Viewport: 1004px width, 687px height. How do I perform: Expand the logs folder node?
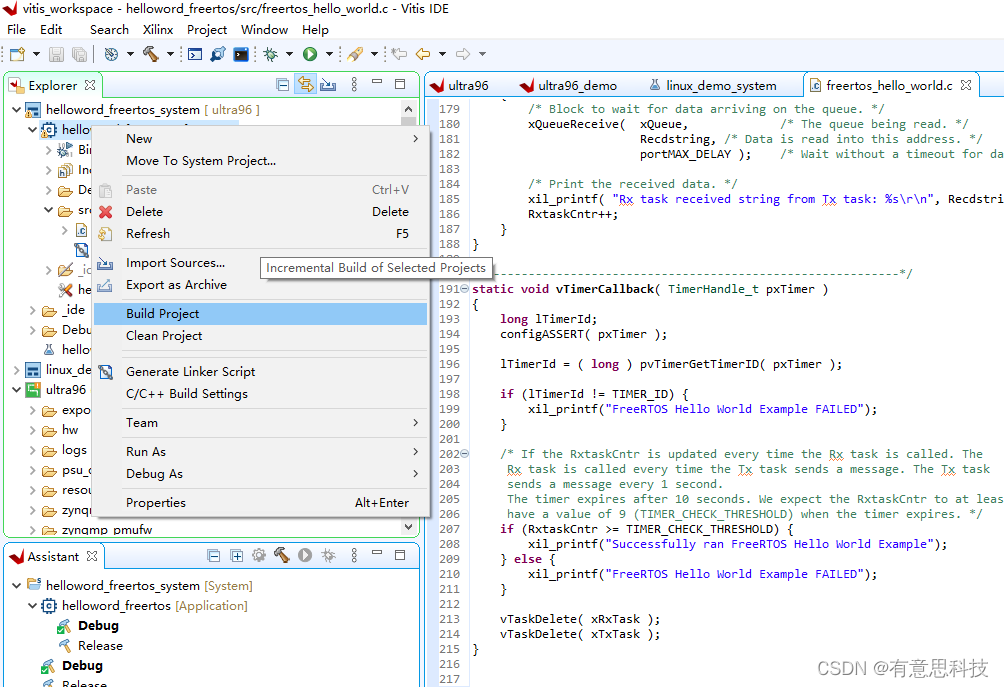coord(32,450)
